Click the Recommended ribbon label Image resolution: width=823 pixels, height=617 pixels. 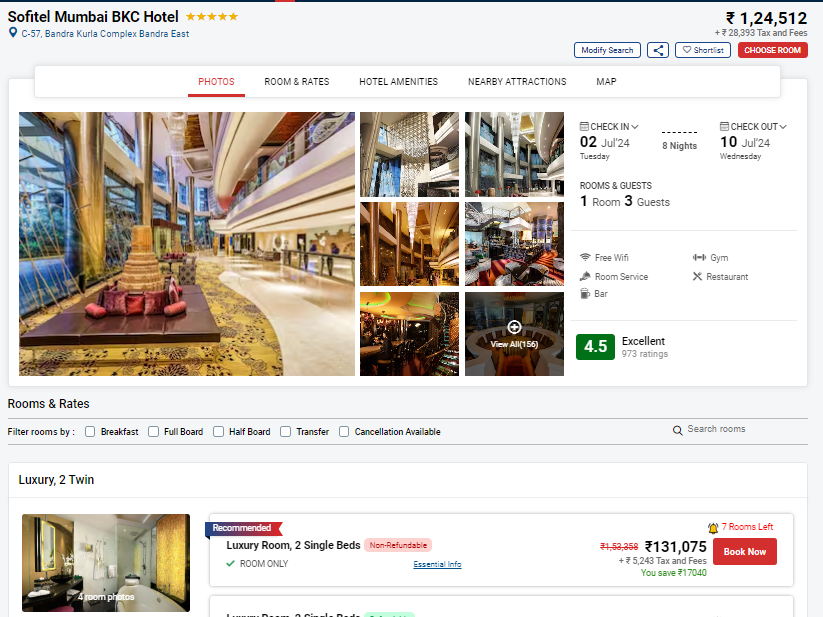tap(242, 528)
